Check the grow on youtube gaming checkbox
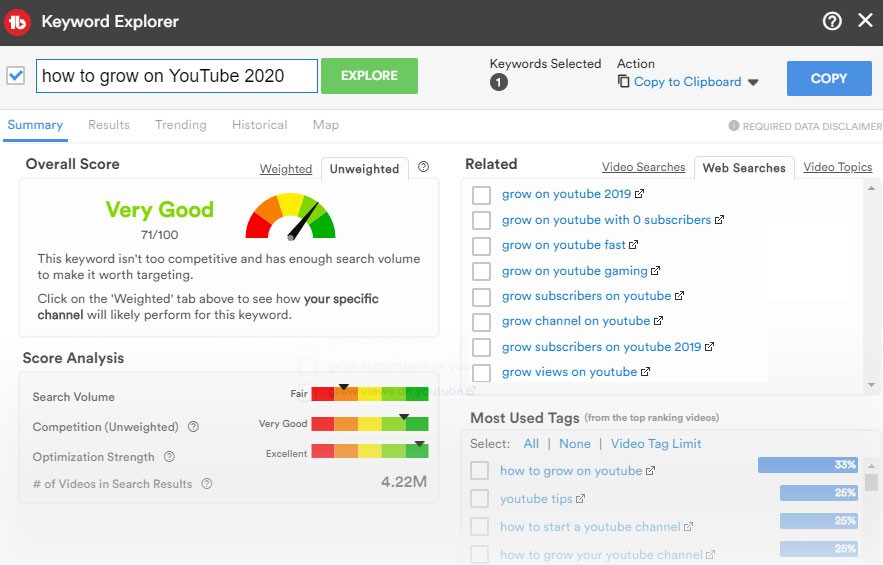 coord(481,272)
